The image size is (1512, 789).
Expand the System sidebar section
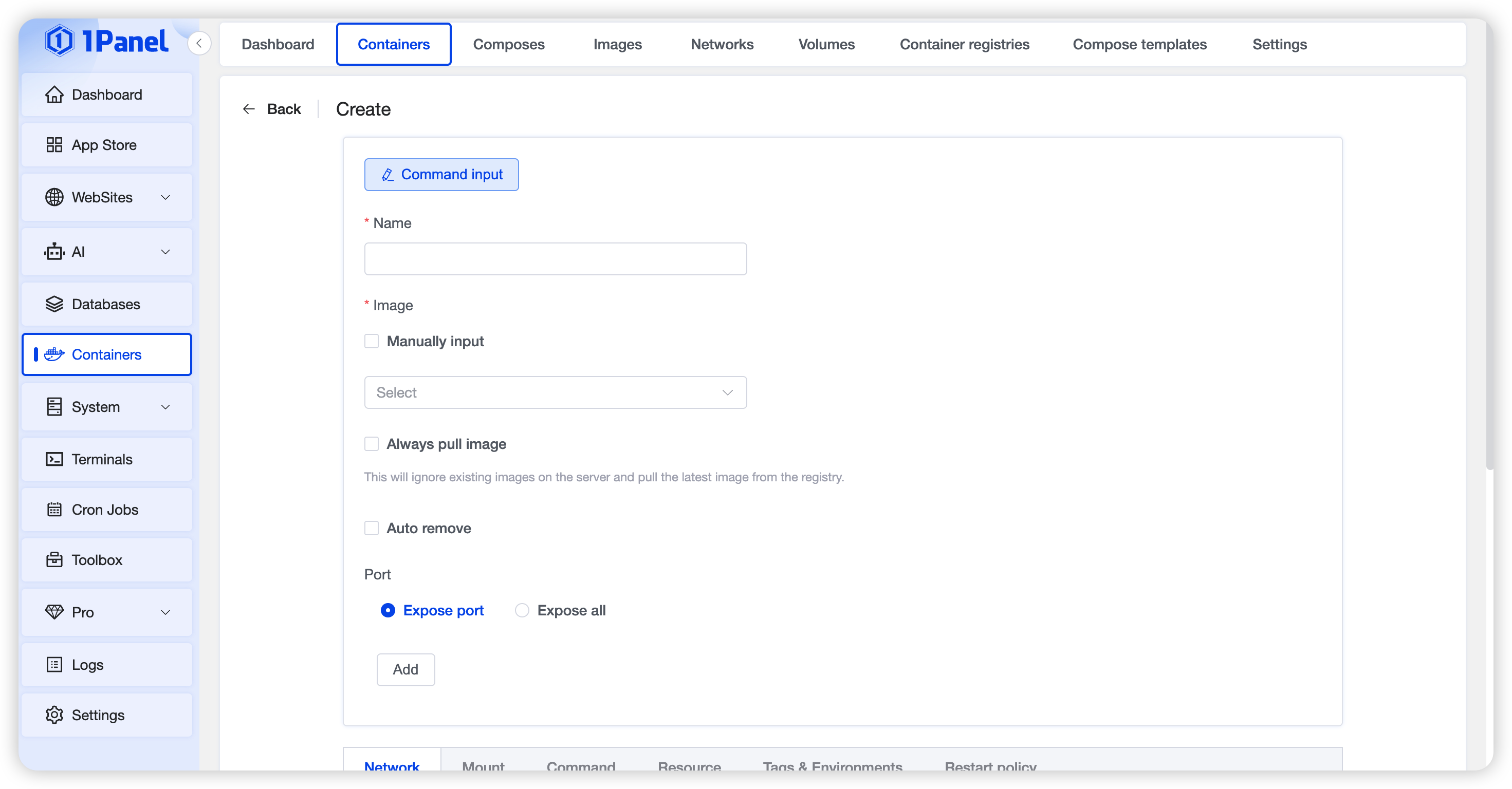tap(165, 407)
